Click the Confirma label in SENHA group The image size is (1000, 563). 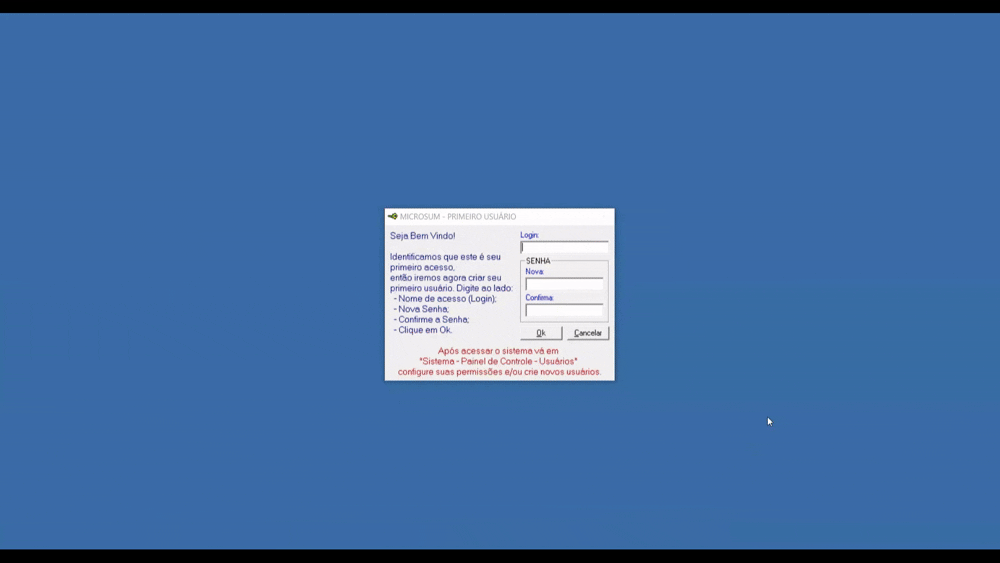coord(539,297)
